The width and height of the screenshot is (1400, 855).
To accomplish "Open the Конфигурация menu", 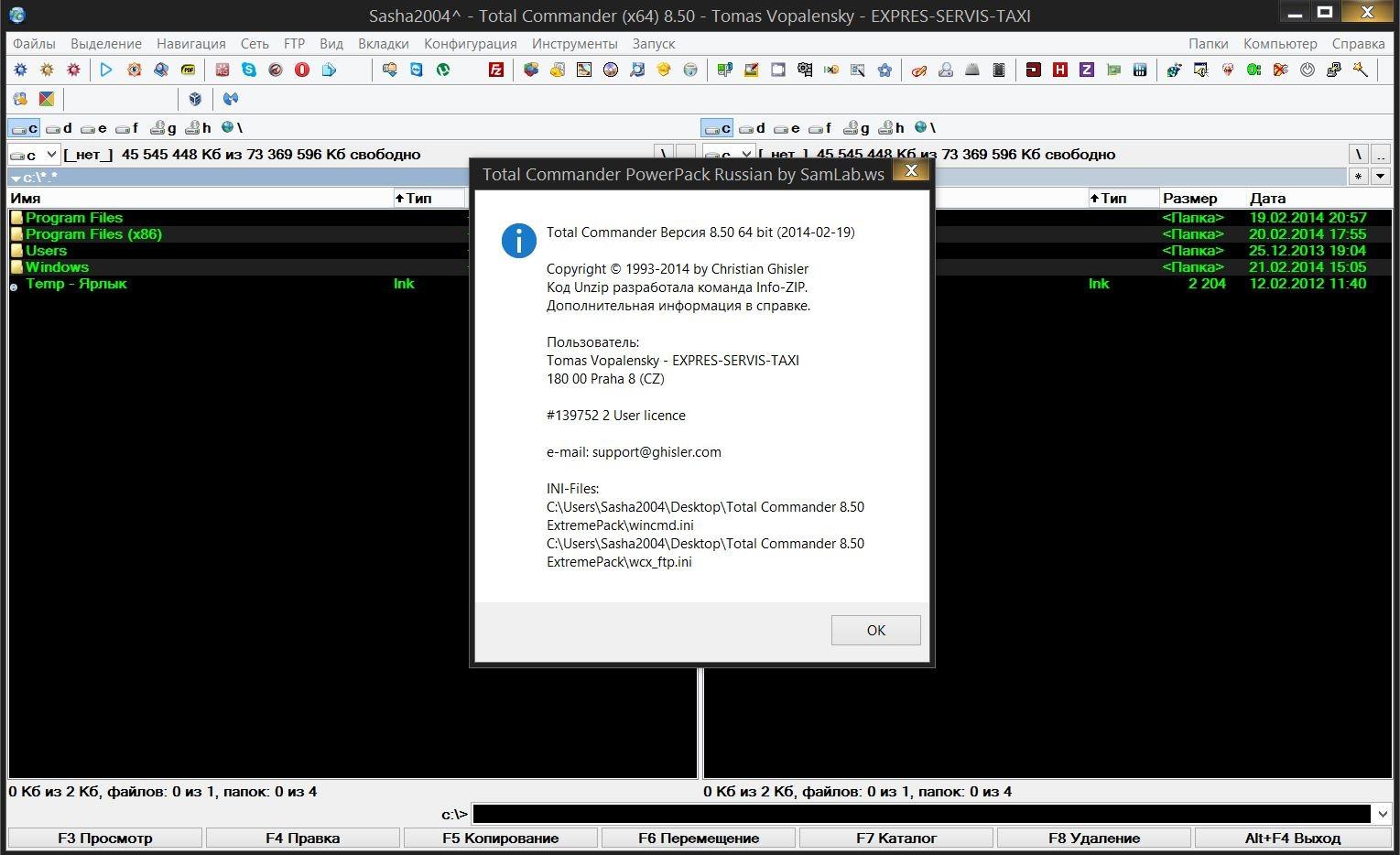I will (470, 43).
